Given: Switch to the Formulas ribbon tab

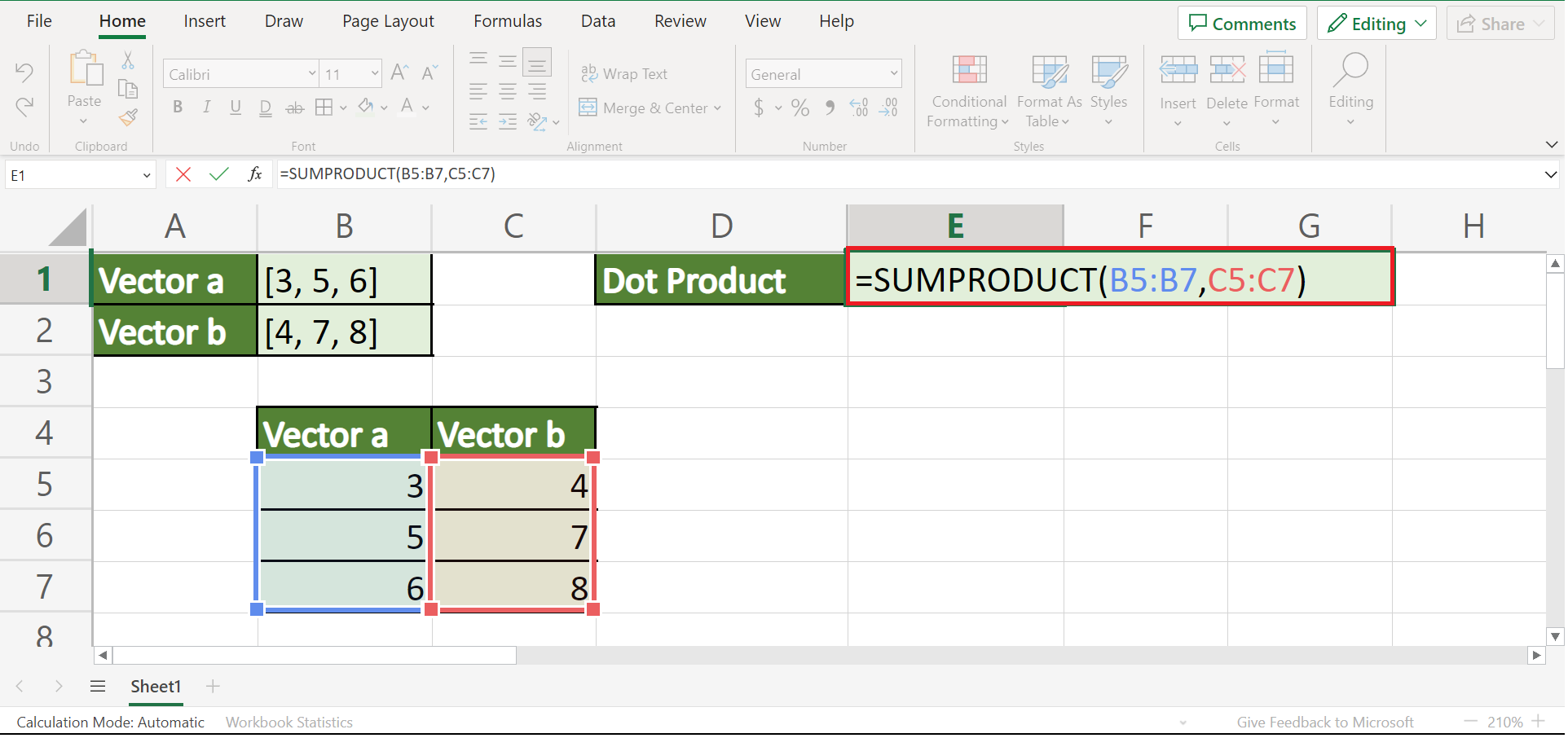Looking at the screenshot, I should point(507,21).
